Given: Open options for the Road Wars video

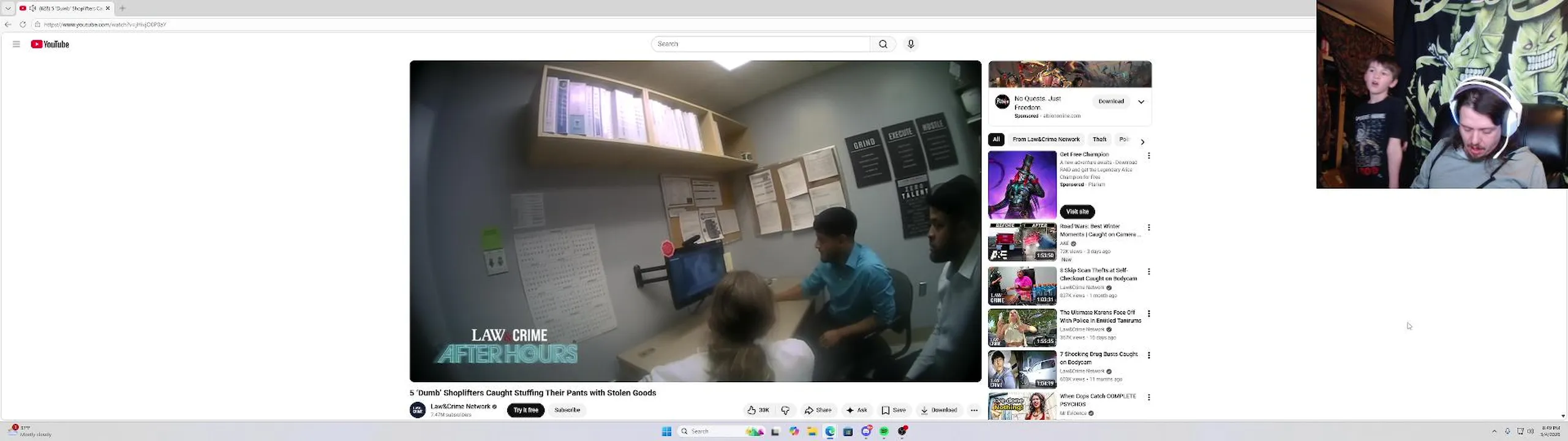Looking at the screenshot, I should tap(1149, 228).
